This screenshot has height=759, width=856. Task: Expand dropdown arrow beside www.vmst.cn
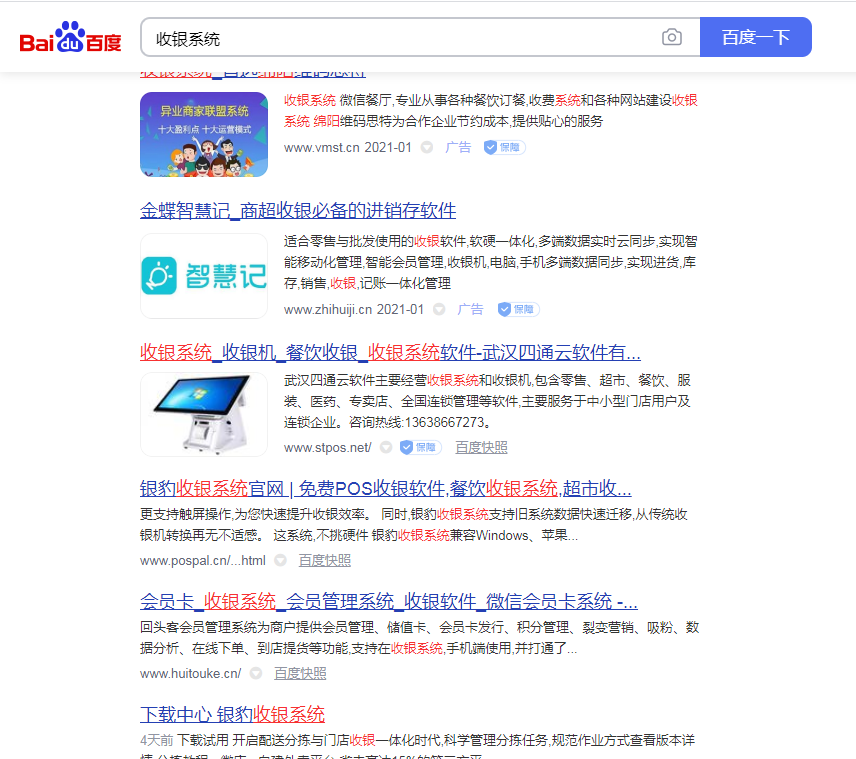[427, 147]
